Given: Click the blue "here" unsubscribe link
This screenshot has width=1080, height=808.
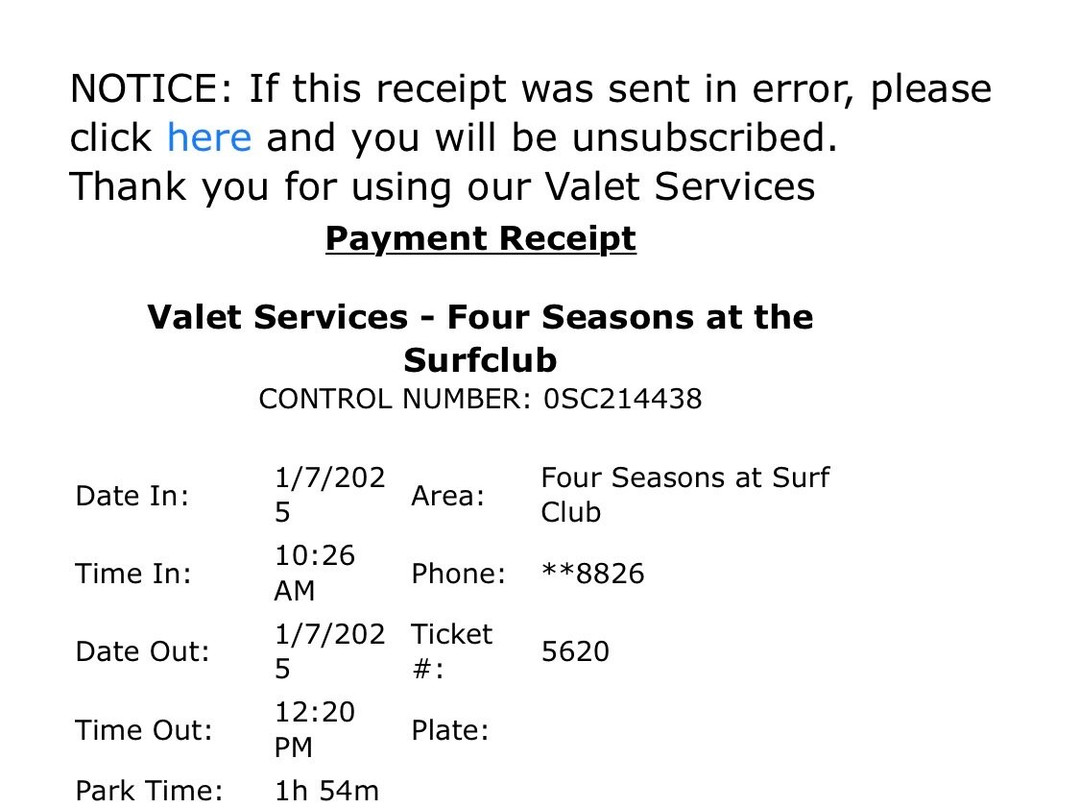Looking at the screenshot, I should coord(209,137).
